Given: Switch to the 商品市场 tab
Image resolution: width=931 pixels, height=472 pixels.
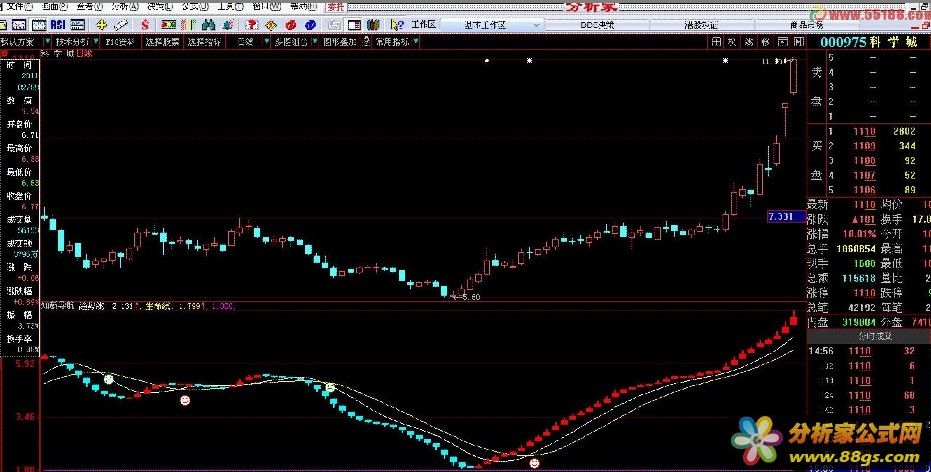Looking at the screenshot, I should click(x=807, y=26).
